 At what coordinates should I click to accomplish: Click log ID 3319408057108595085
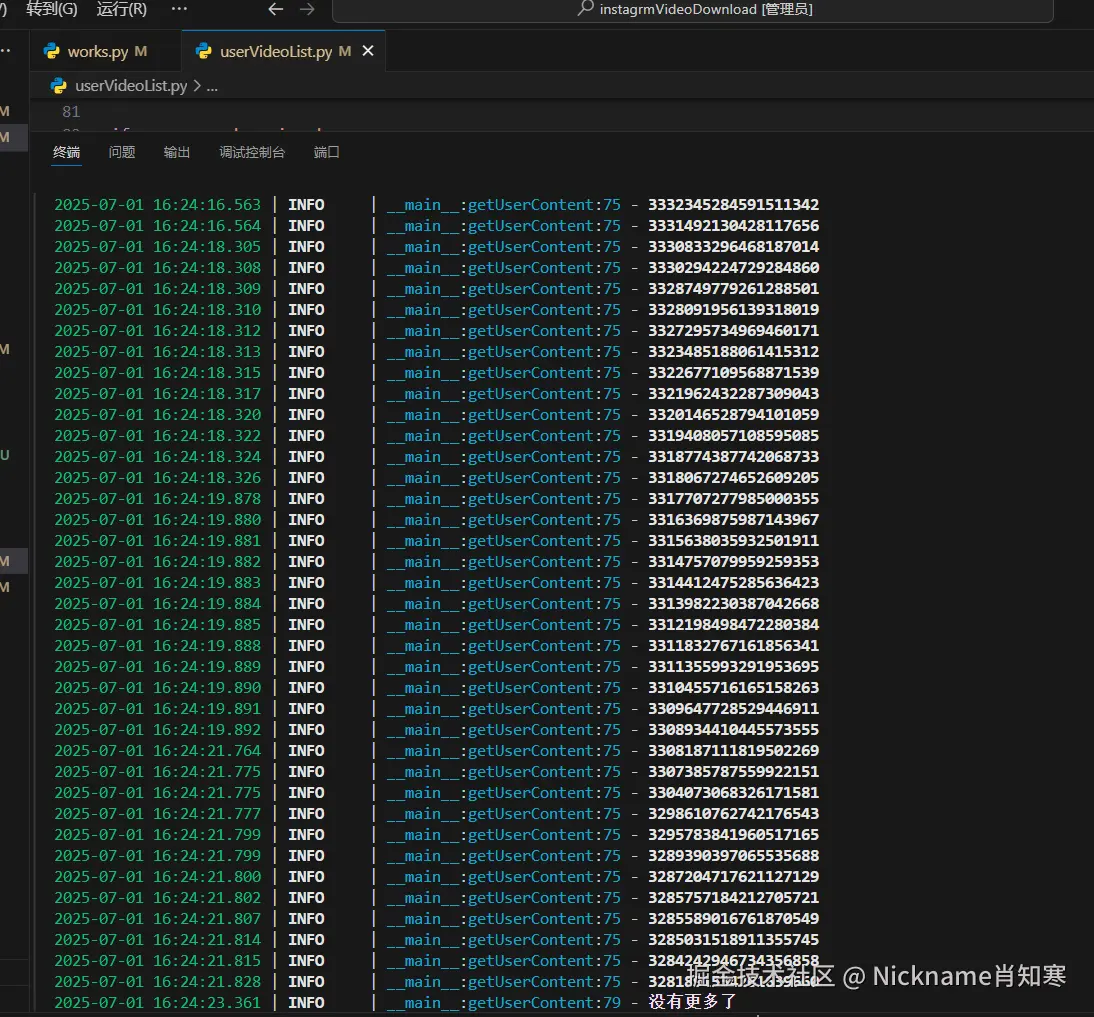click(733, 435)
